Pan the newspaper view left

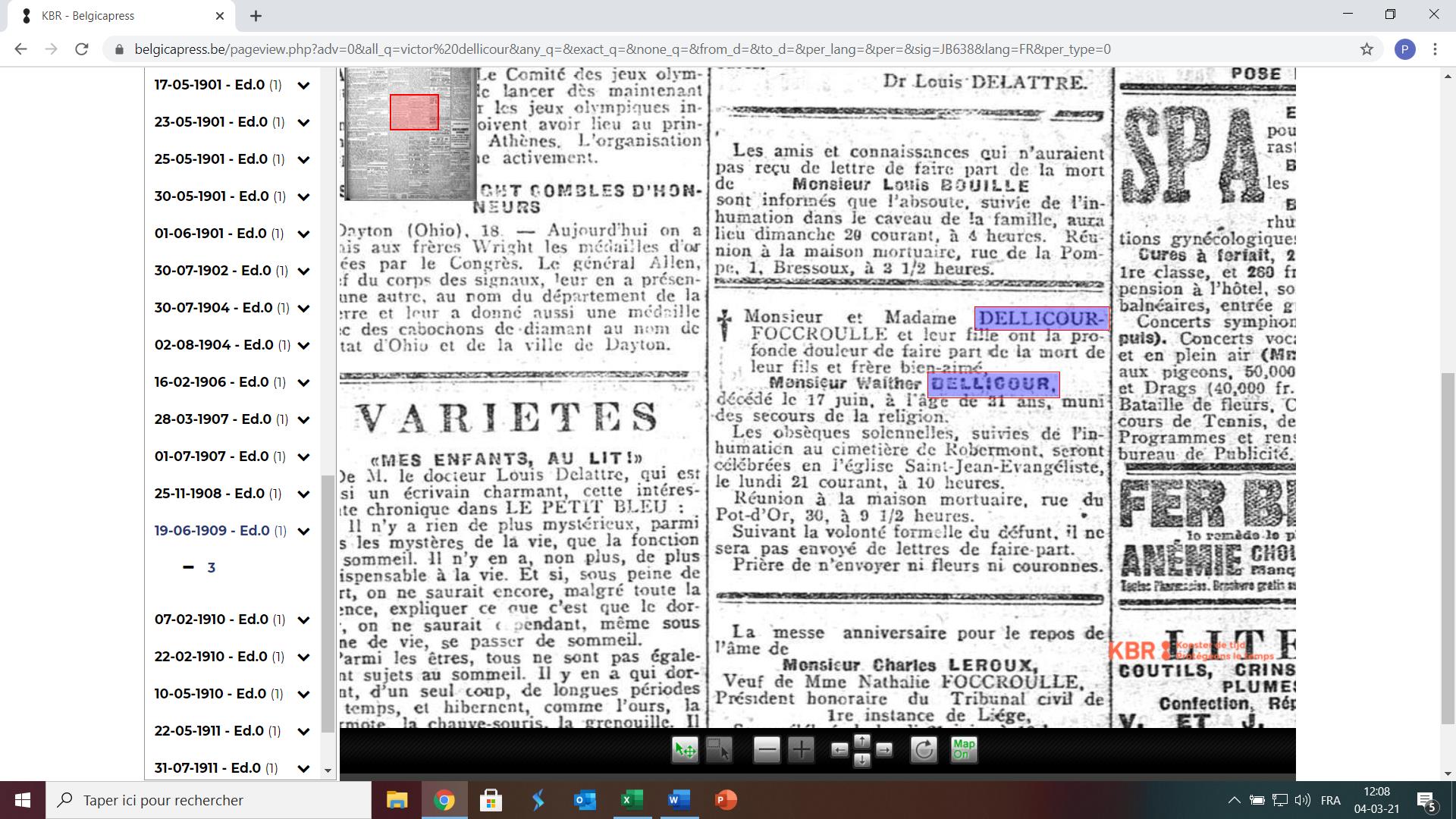pyautogui.click(x=839, y=750)
